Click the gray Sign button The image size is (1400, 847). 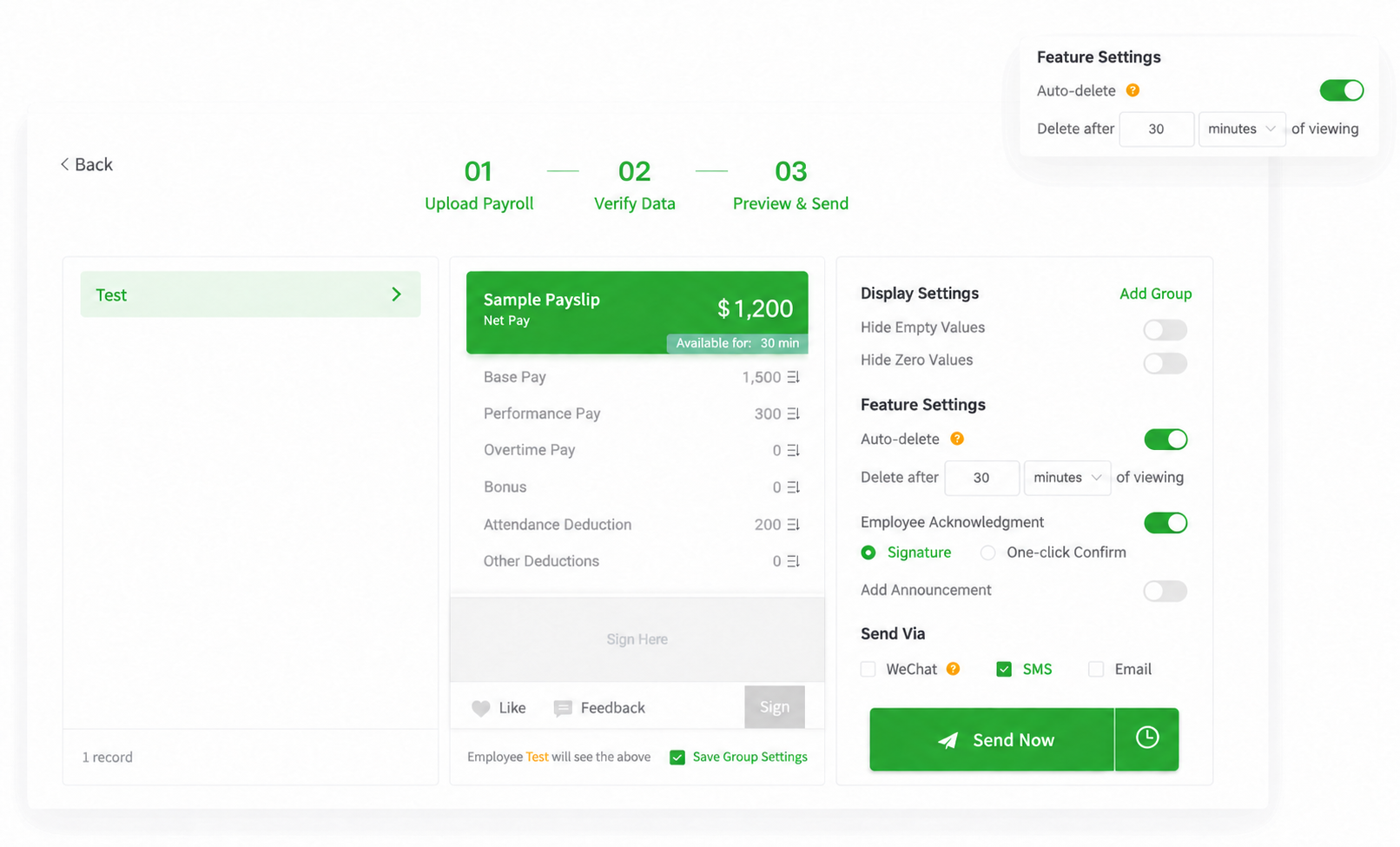[x=775, y=707]
